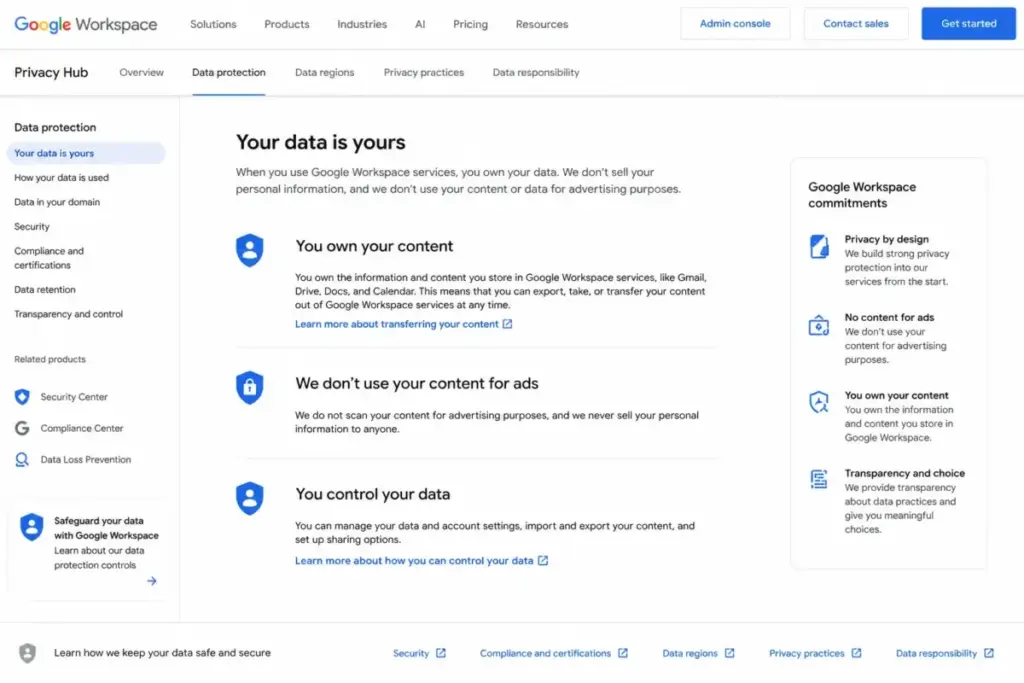Click the Compliance Center G icon
Image resolution: width=1024 pixels, height=683 pixels.
click(22, 428)
